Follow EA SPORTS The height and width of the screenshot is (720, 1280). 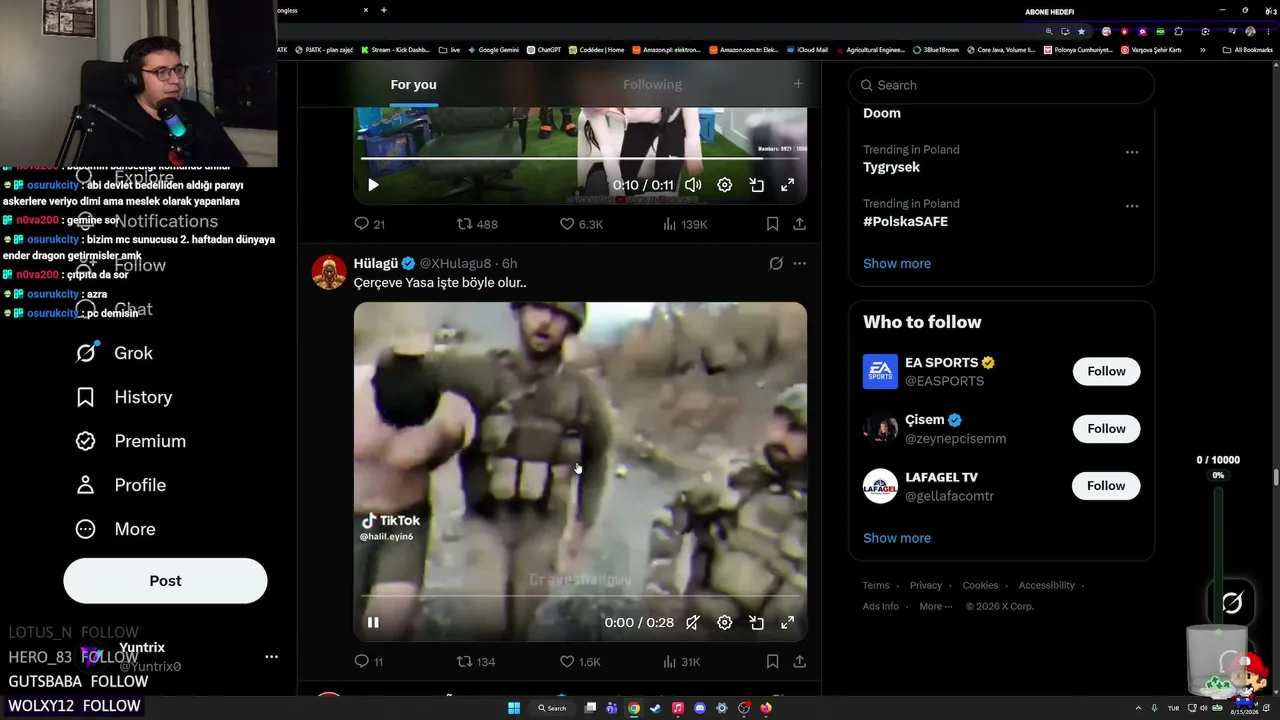pyautogui.click(x=1106, y=371)
